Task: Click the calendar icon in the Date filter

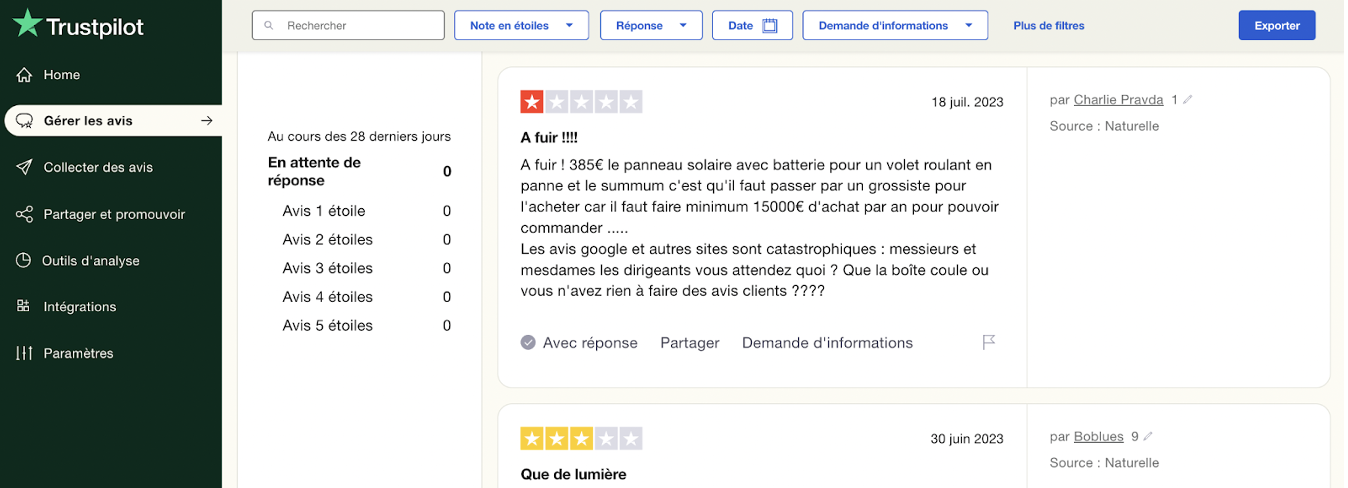Action: pyautogui.click(x=770, y=26)
